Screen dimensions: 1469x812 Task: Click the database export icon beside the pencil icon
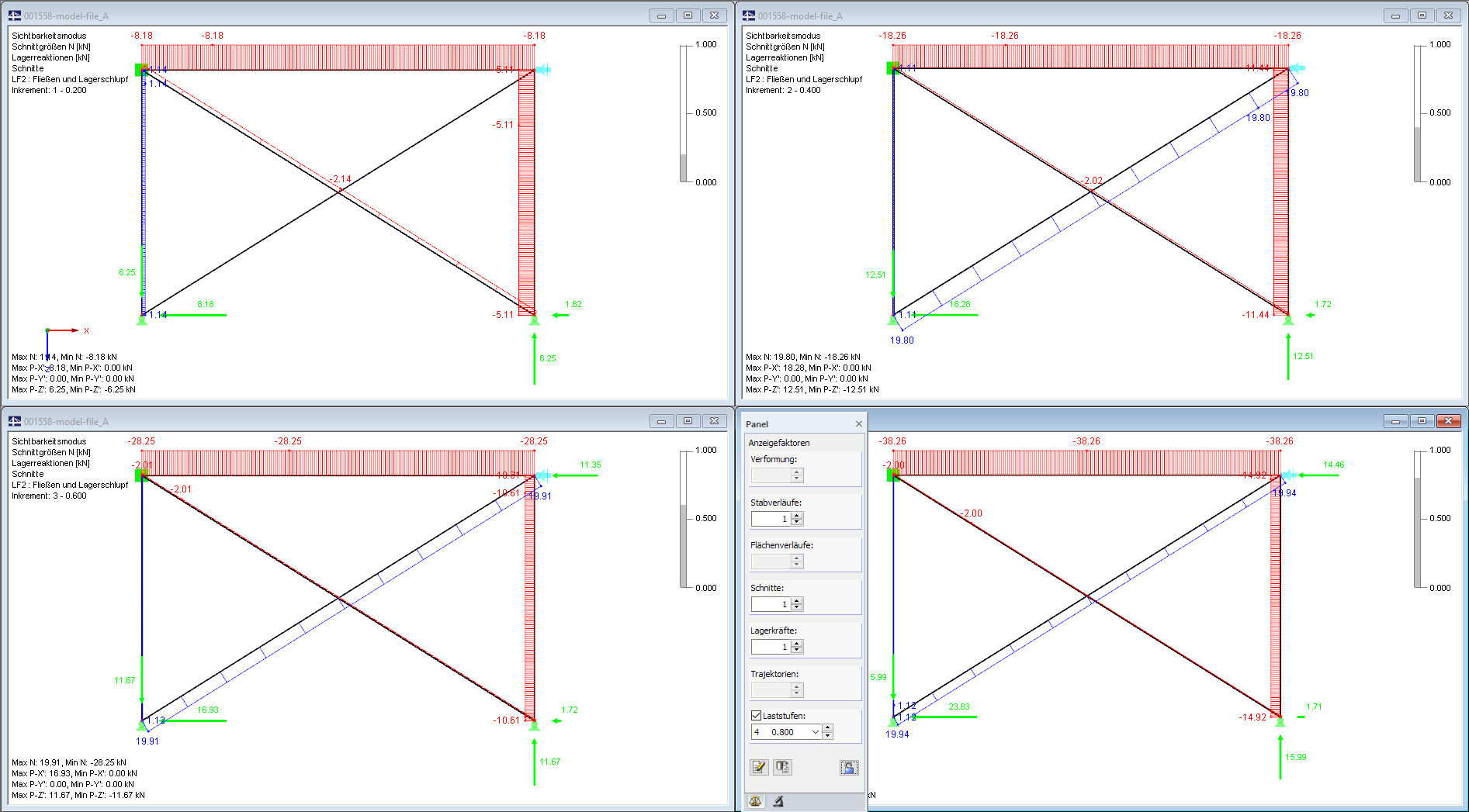click(x=782, y=767)
